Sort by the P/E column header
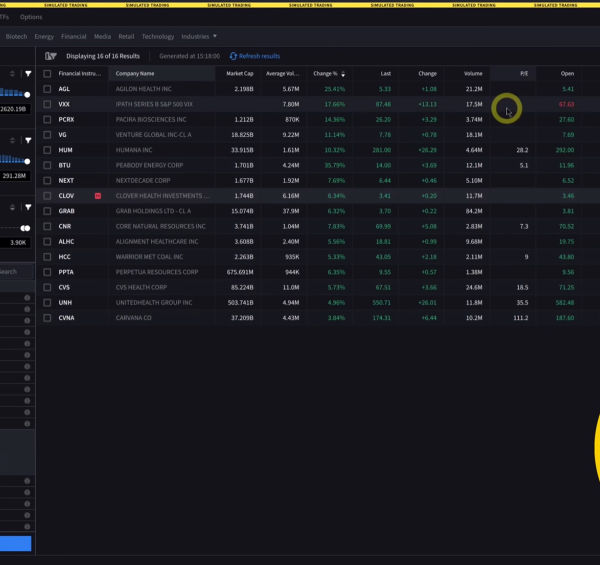600x565 pixels. click(523, 74)
